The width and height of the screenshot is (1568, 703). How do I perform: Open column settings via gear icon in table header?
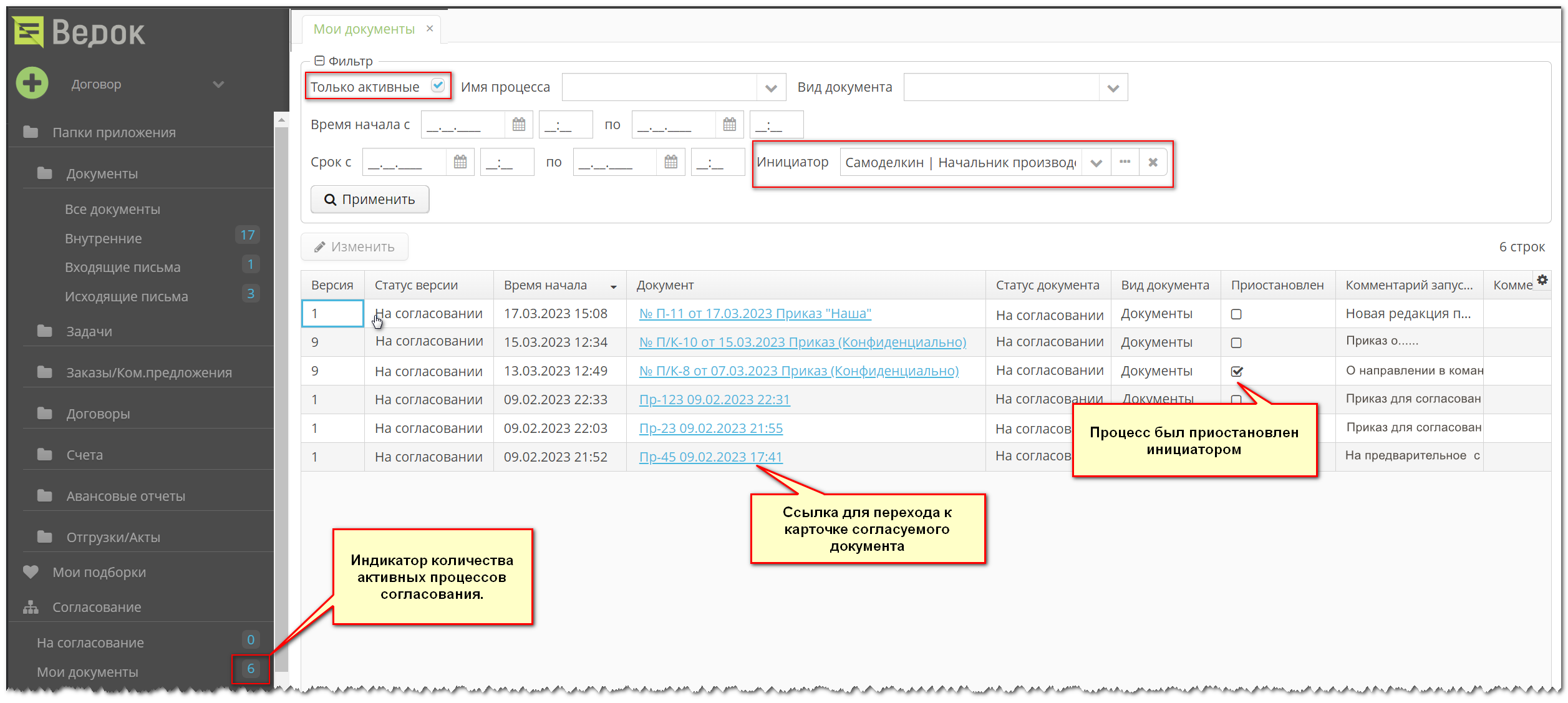pos(1542,280)
